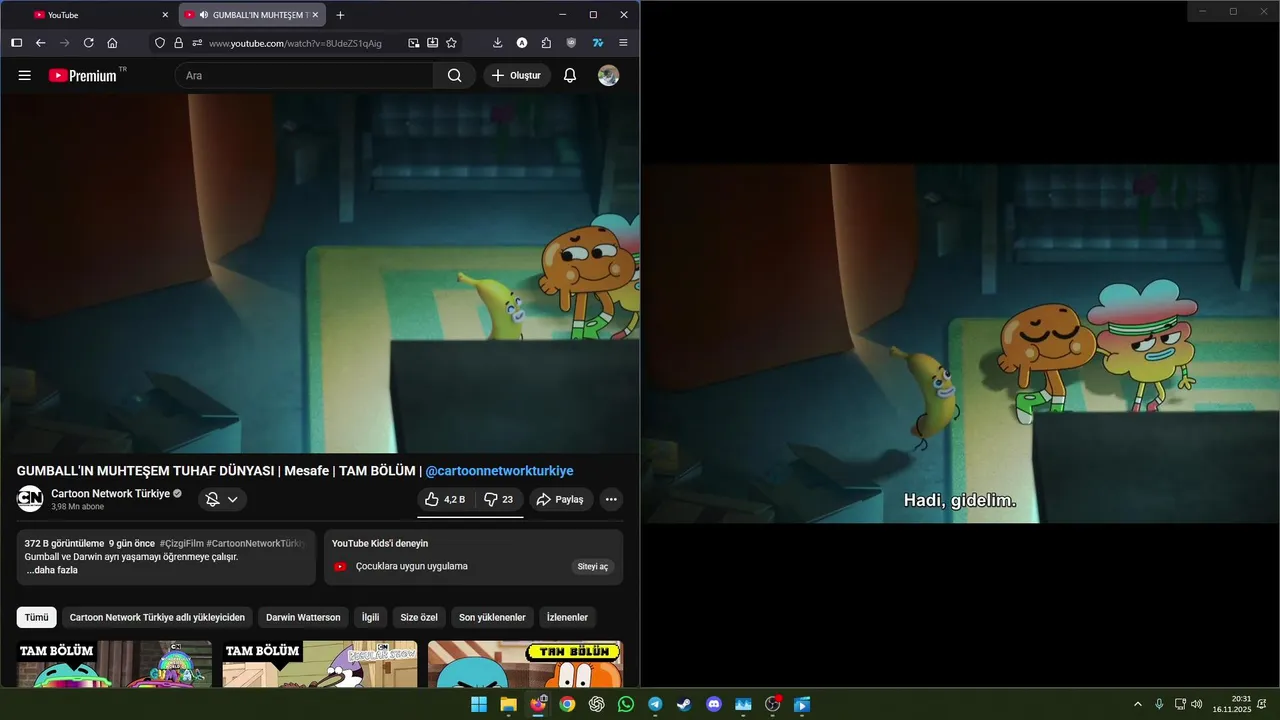Open Cartoon Network Türkiye channel name
1280x720 pixels.
point(110,494)
